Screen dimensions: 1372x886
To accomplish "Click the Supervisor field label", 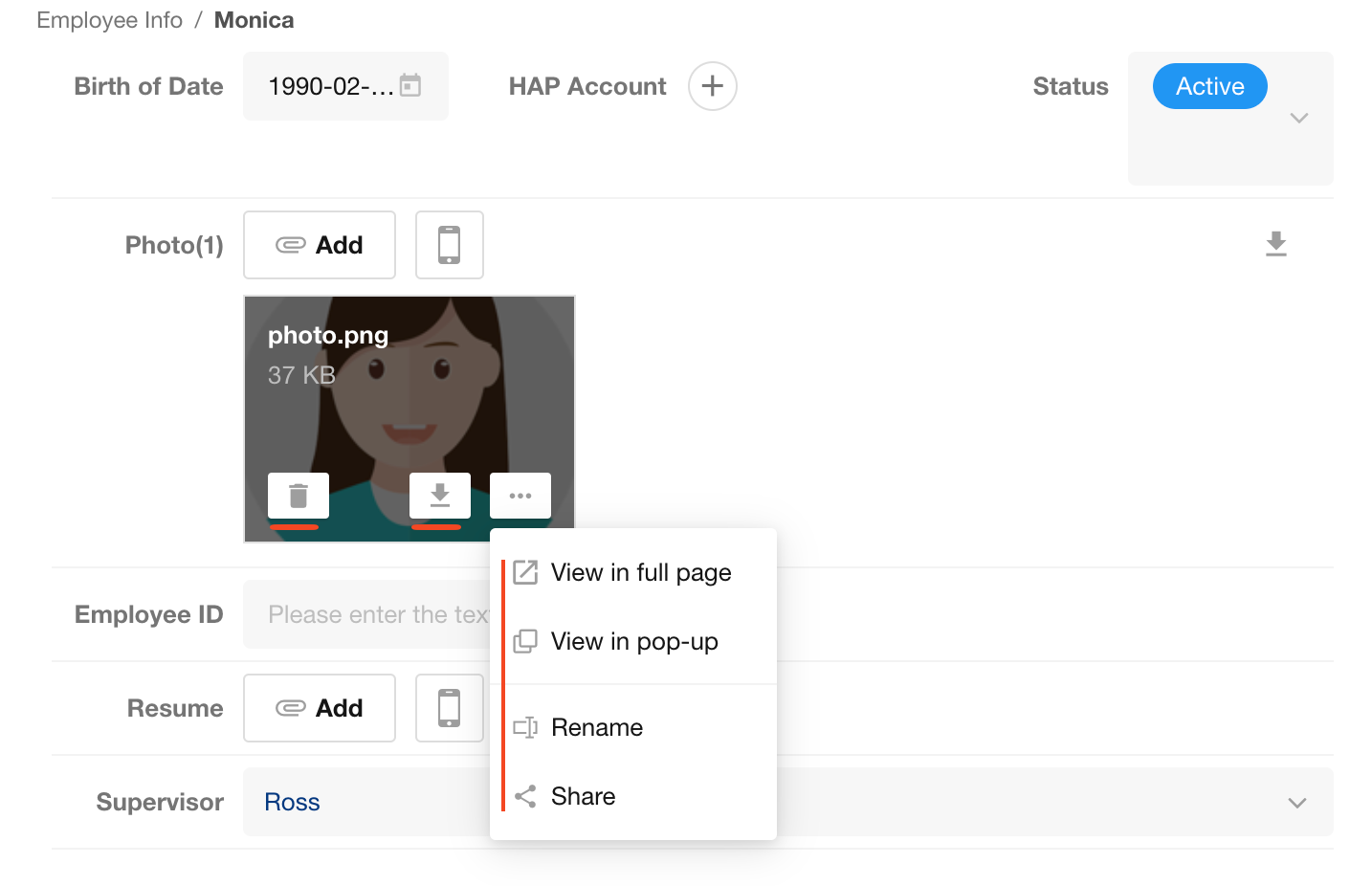I will pyautogui.click(x=160, y=802).
